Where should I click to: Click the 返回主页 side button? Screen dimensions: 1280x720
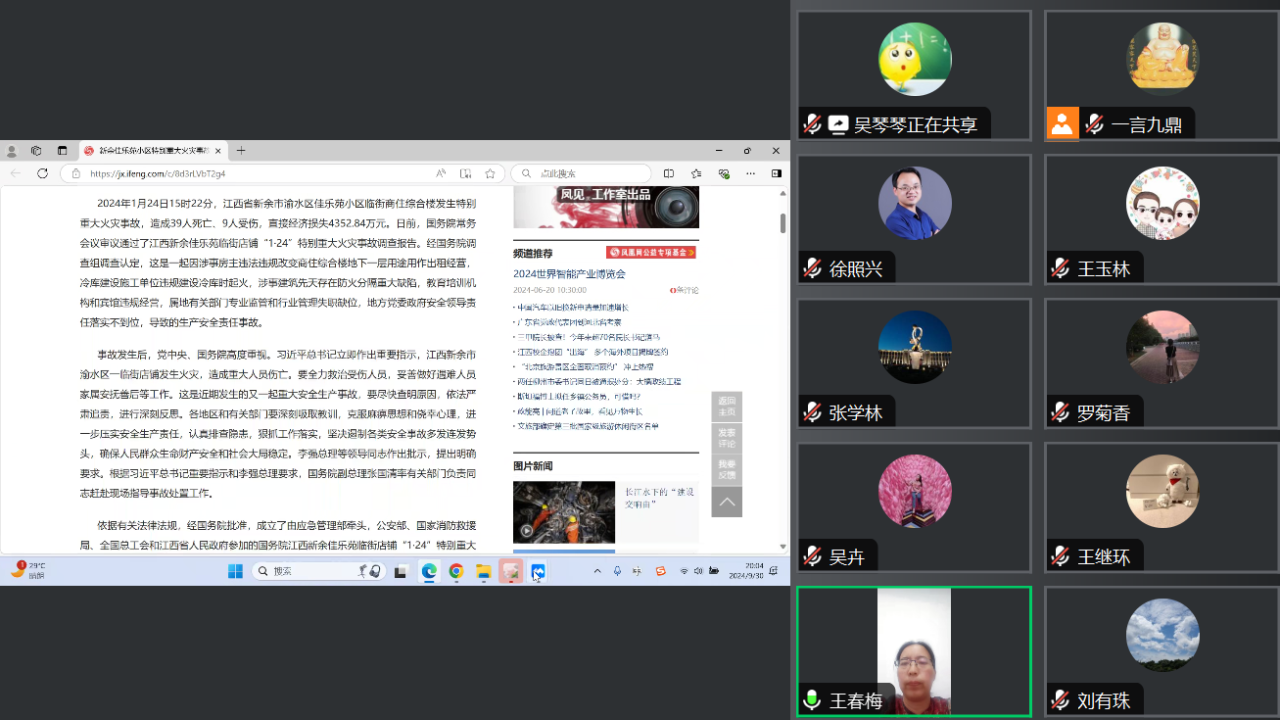(x=726, y=406)
